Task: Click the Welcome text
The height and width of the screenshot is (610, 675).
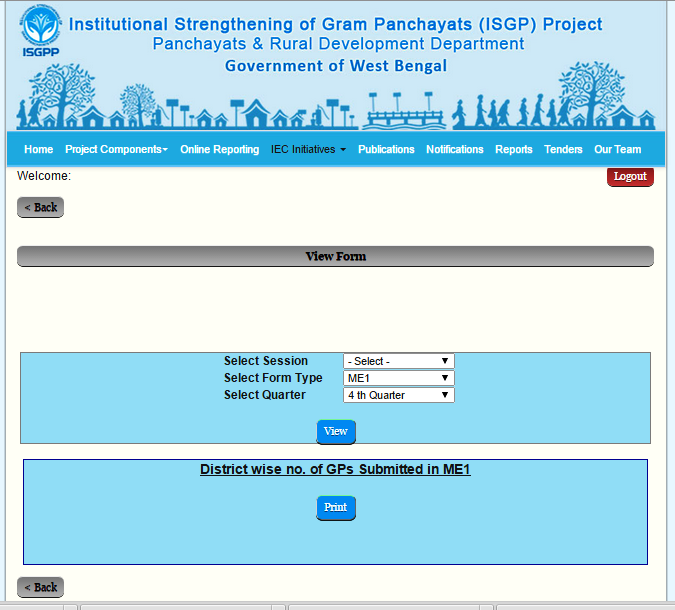Action: pyautogui.click(x=44, y=176)
